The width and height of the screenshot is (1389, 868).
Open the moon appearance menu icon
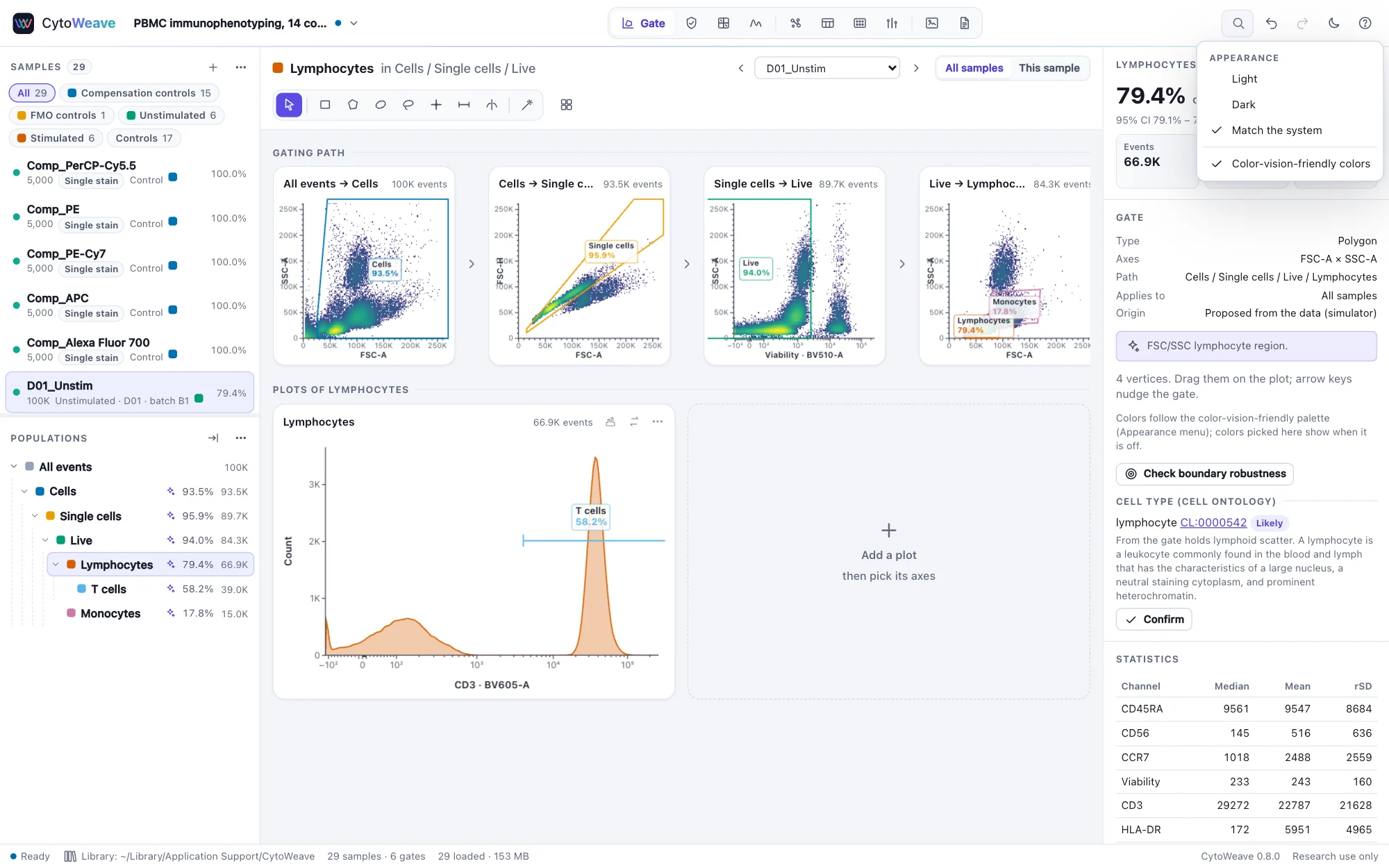click(x=1333, y=23)
